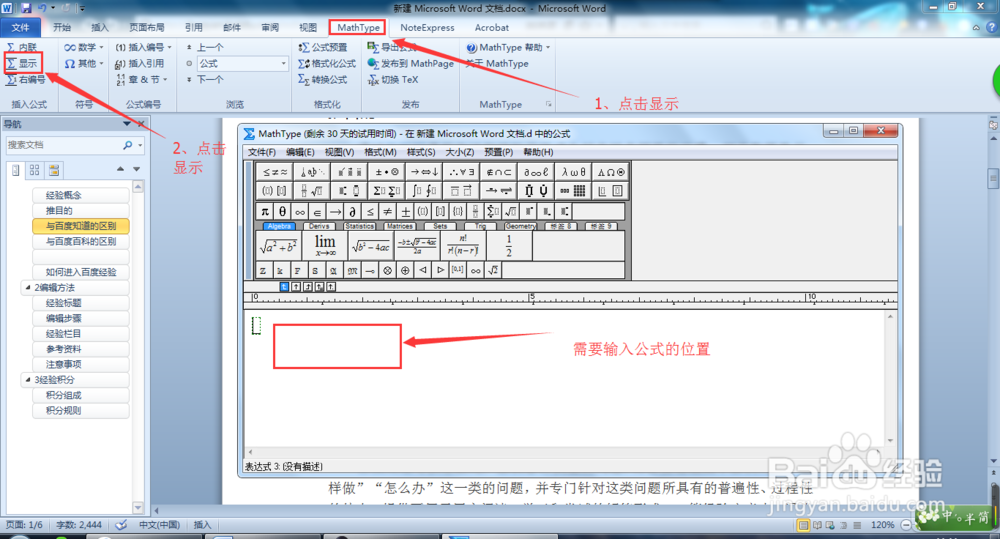Screen dimensions: 1000x539
Task: Click 转换公式 in the ribbon
Action: (x=323, y=79)
